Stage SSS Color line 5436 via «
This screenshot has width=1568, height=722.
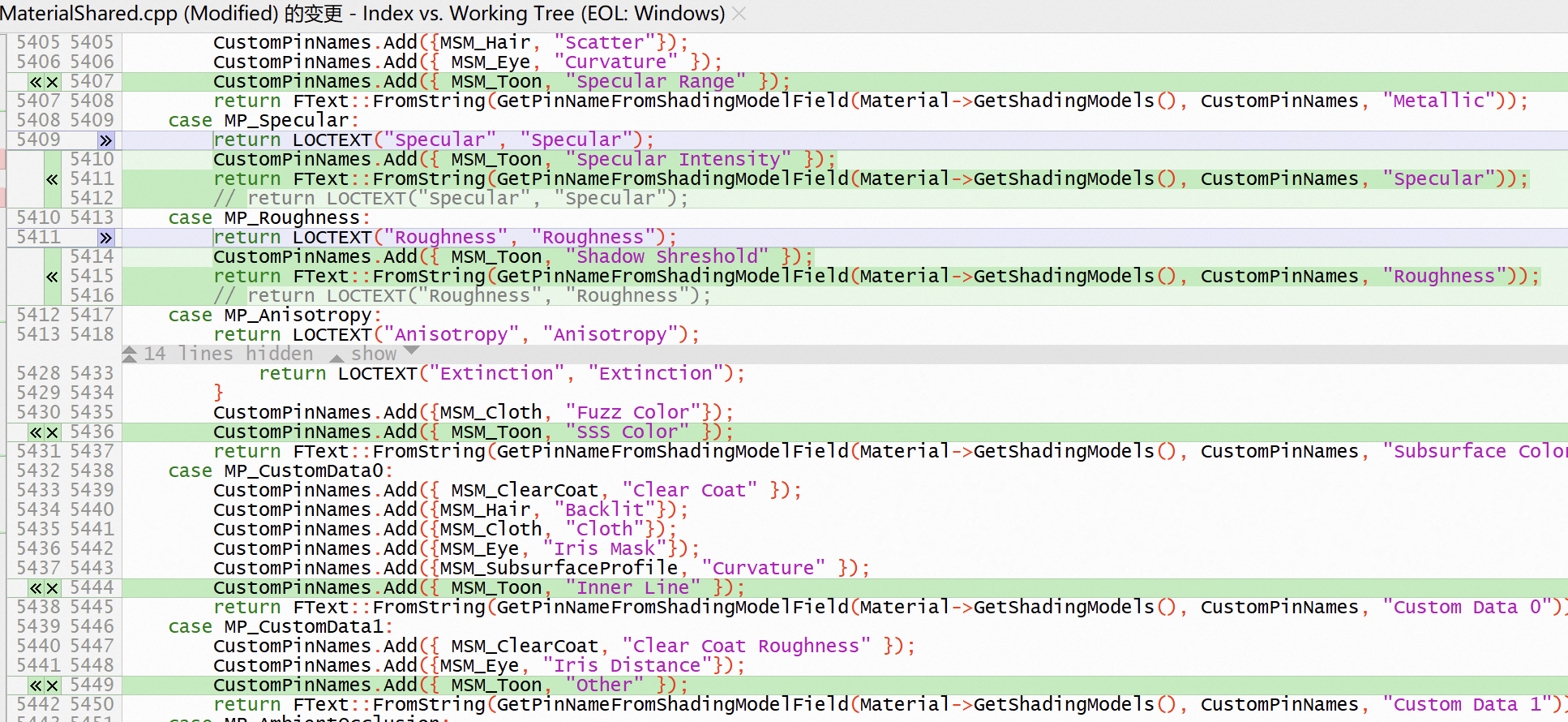point(36,432)
